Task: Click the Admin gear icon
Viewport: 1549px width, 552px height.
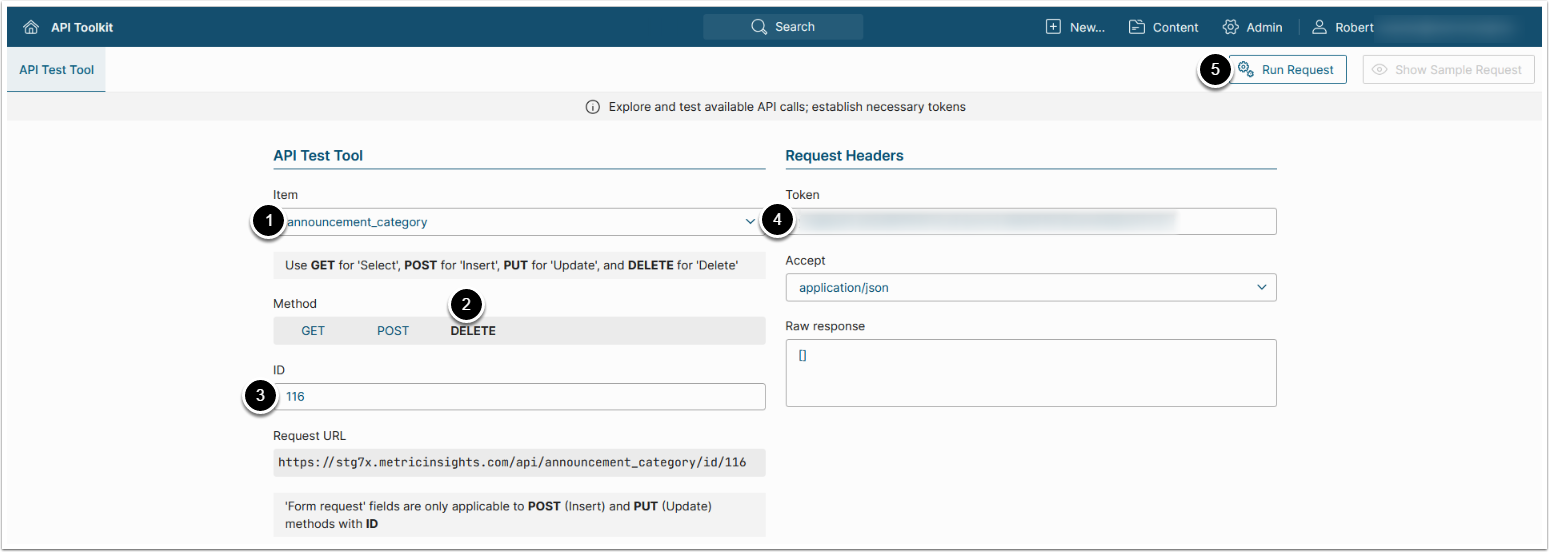Action: point(1231,27)
